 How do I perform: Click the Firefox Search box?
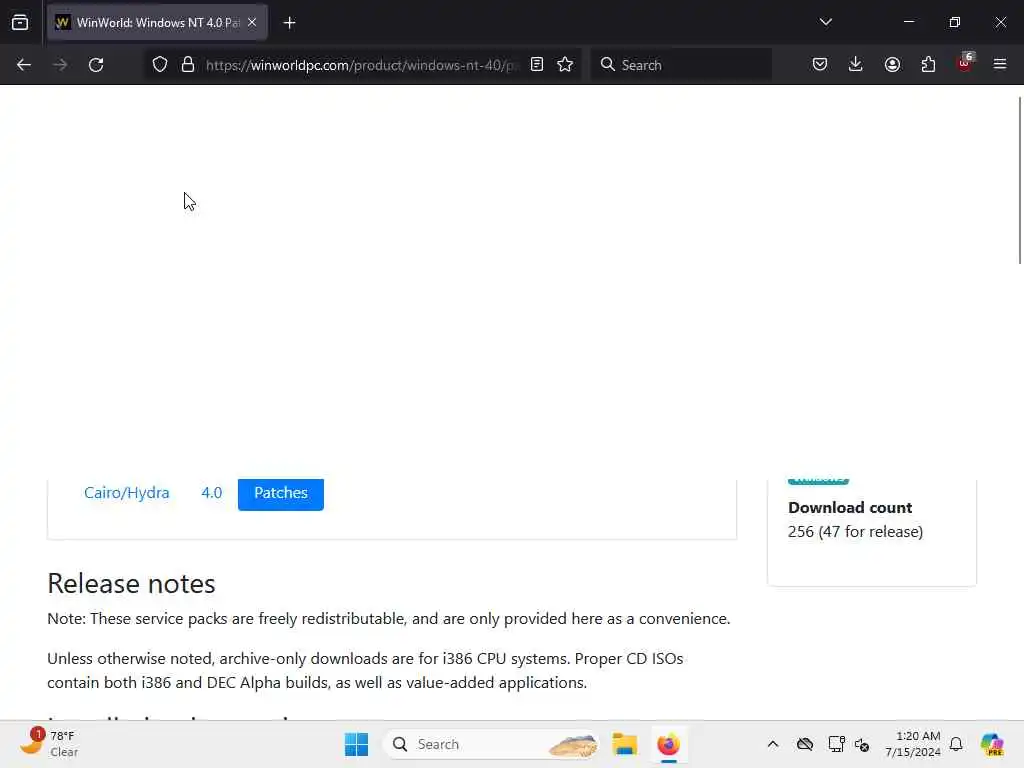click(680, 65)
